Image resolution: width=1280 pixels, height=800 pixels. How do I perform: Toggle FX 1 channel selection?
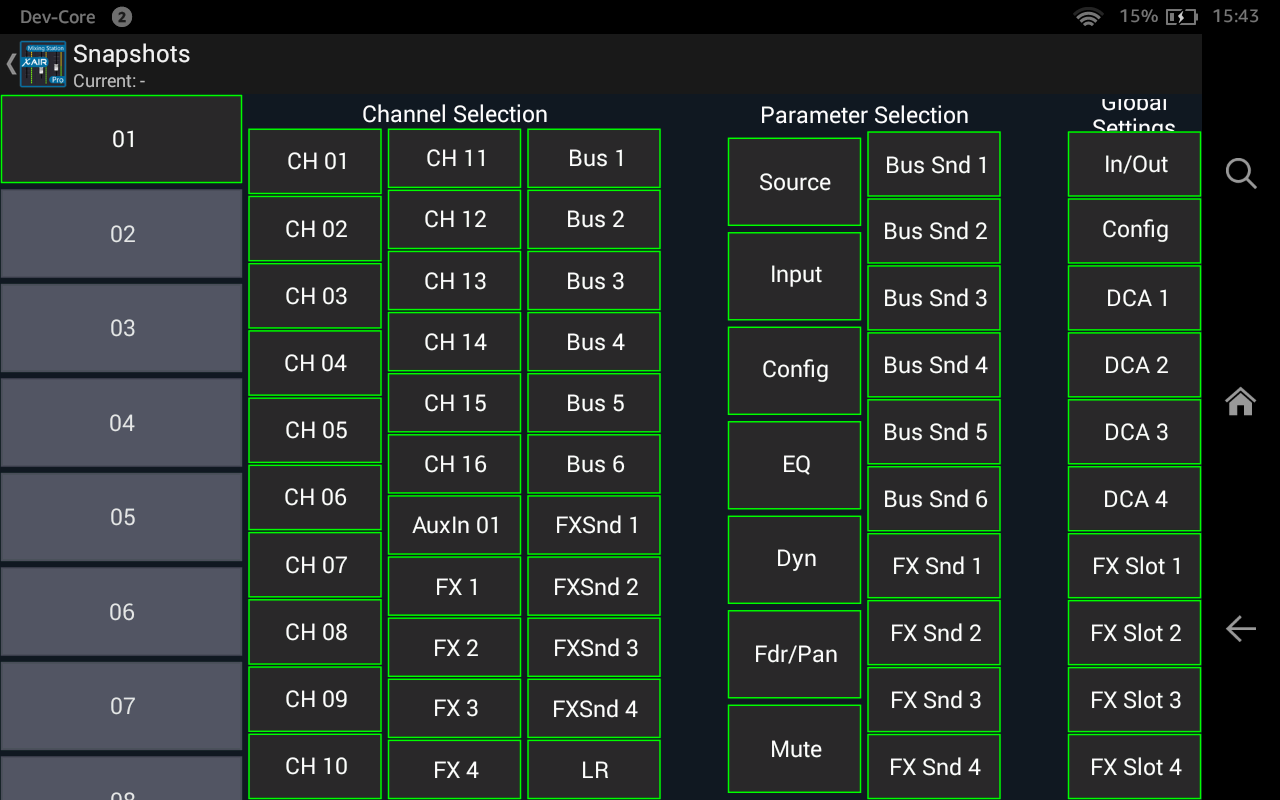click(455, 587)
